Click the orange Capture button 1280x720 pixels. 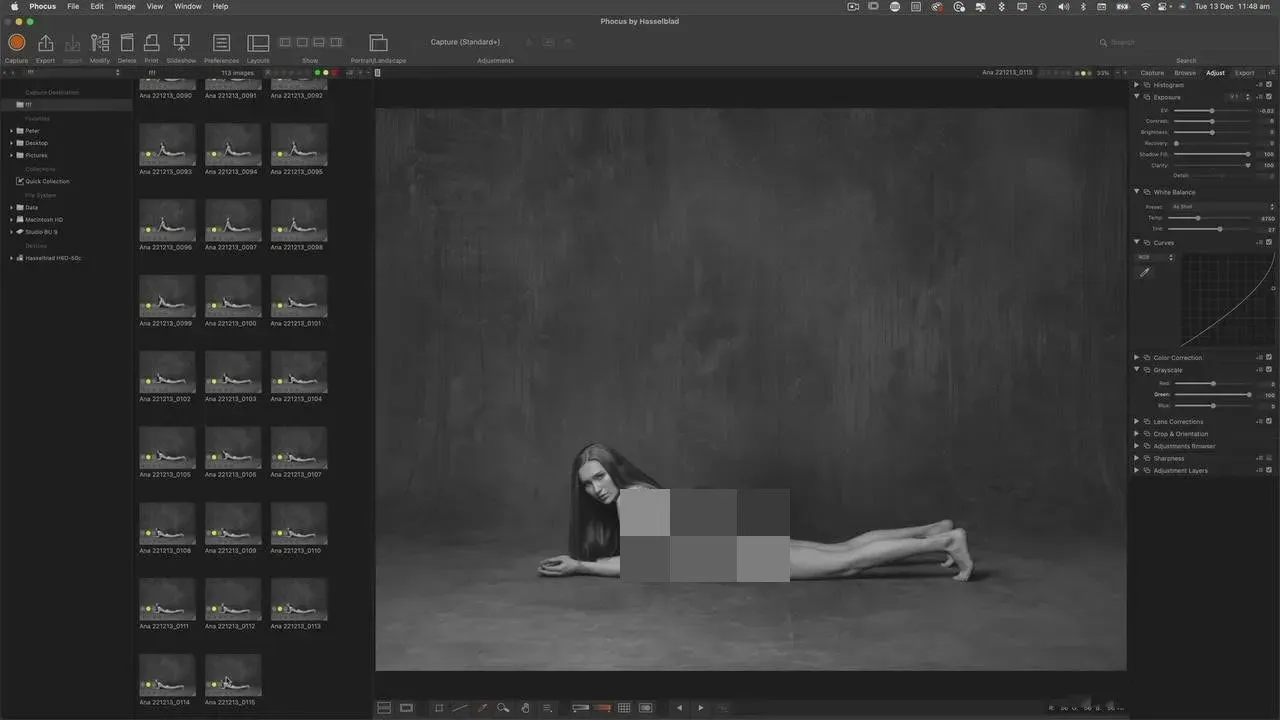pyautogui.click(x=16, y=43)
